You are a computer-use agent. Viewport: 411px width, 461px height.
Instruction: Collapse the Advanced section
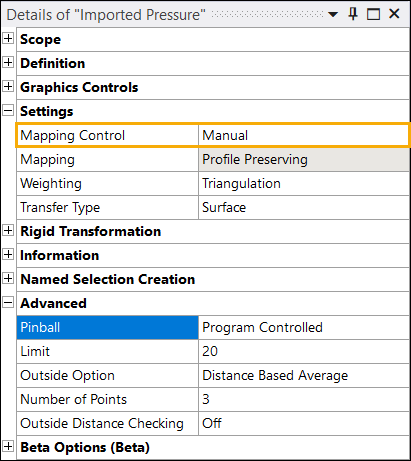[x=8, y=302]
